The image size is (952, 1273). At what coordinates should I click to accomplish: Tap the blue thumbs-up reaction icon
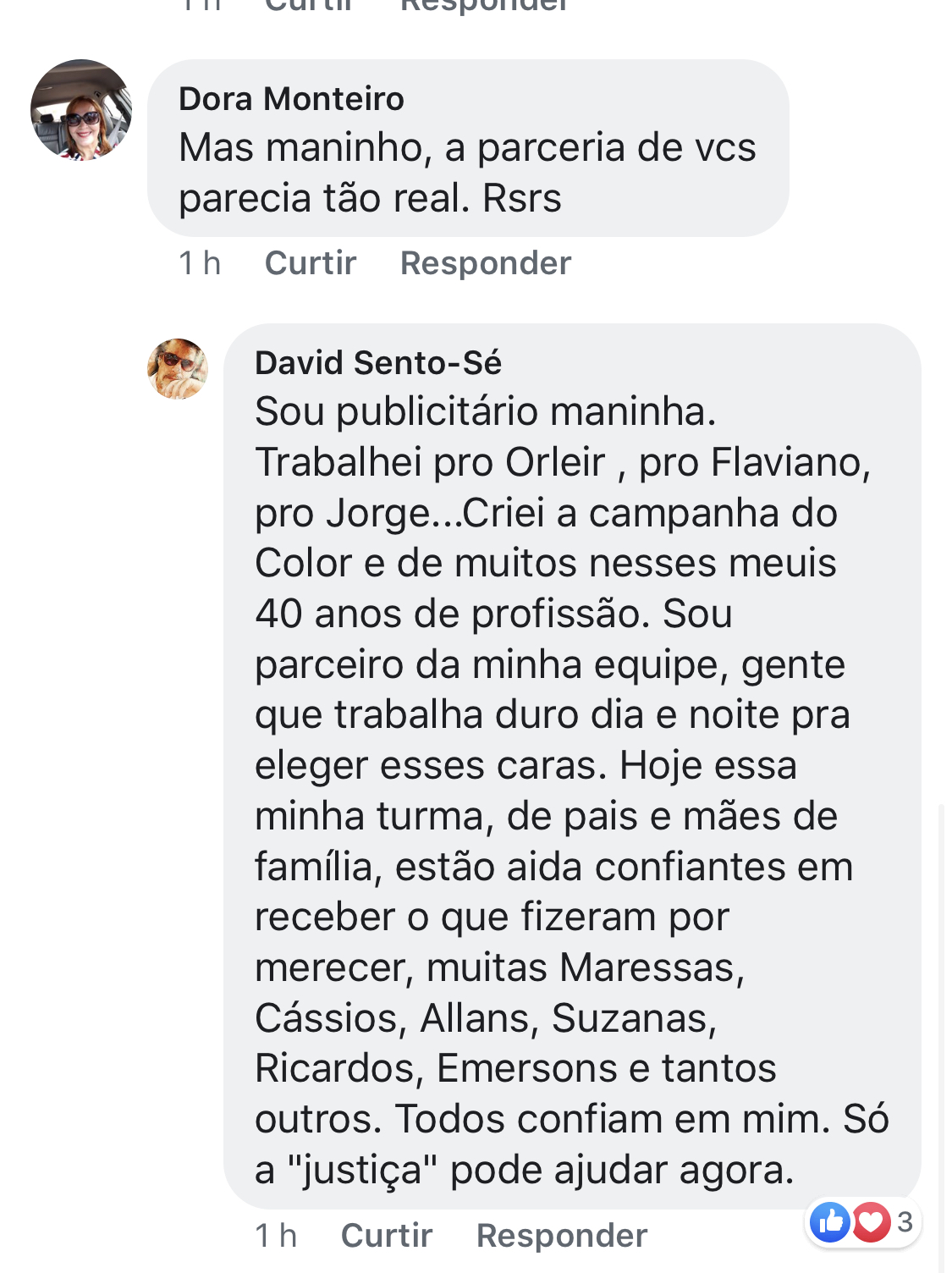[830, 1221]
